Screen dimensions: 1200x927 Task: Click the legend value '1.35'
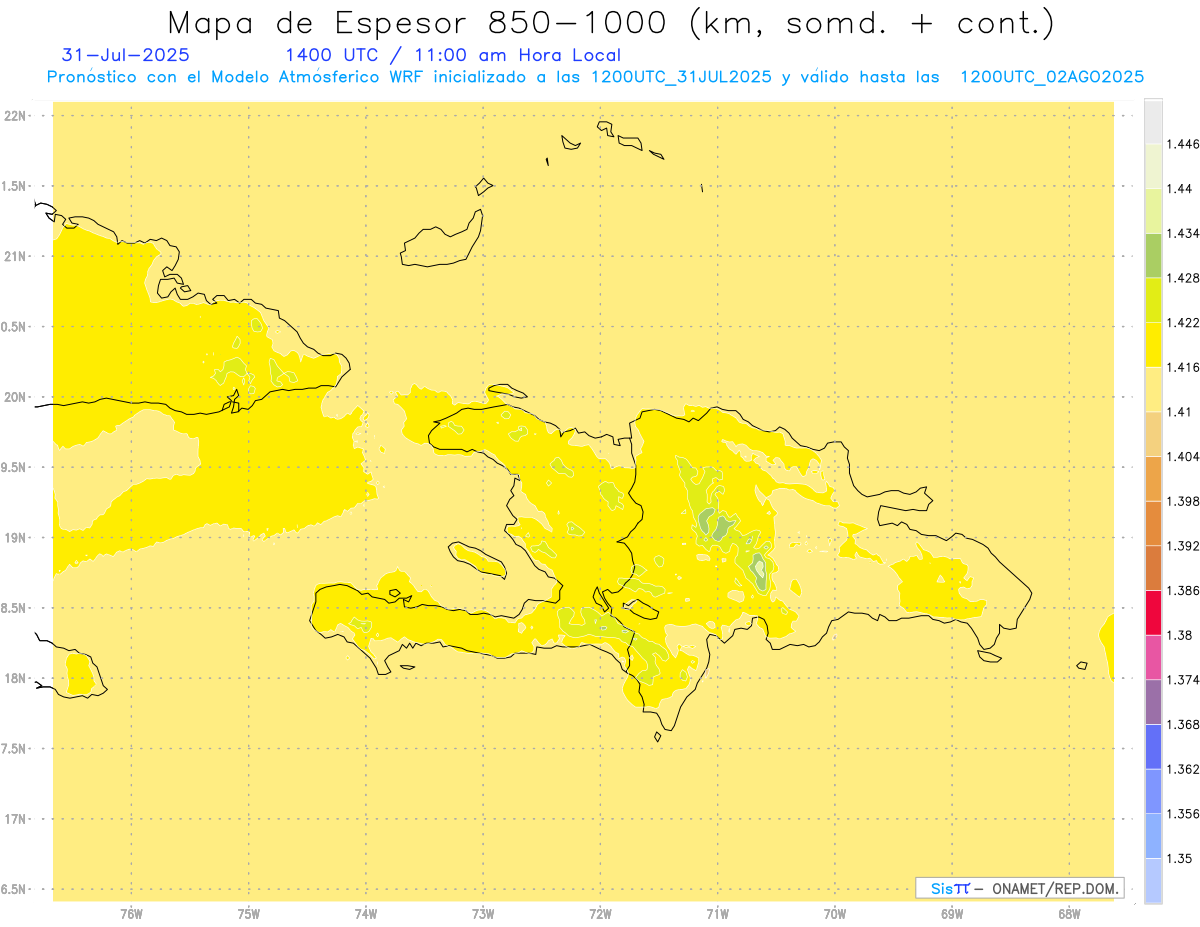tap(1180, 858)
